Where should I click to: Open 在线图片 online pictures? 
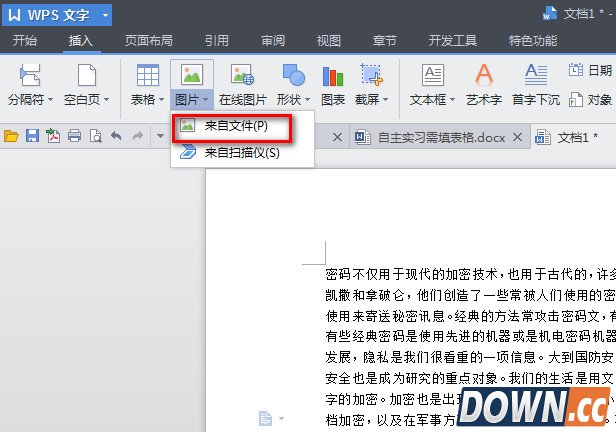(x=243, y=85)
